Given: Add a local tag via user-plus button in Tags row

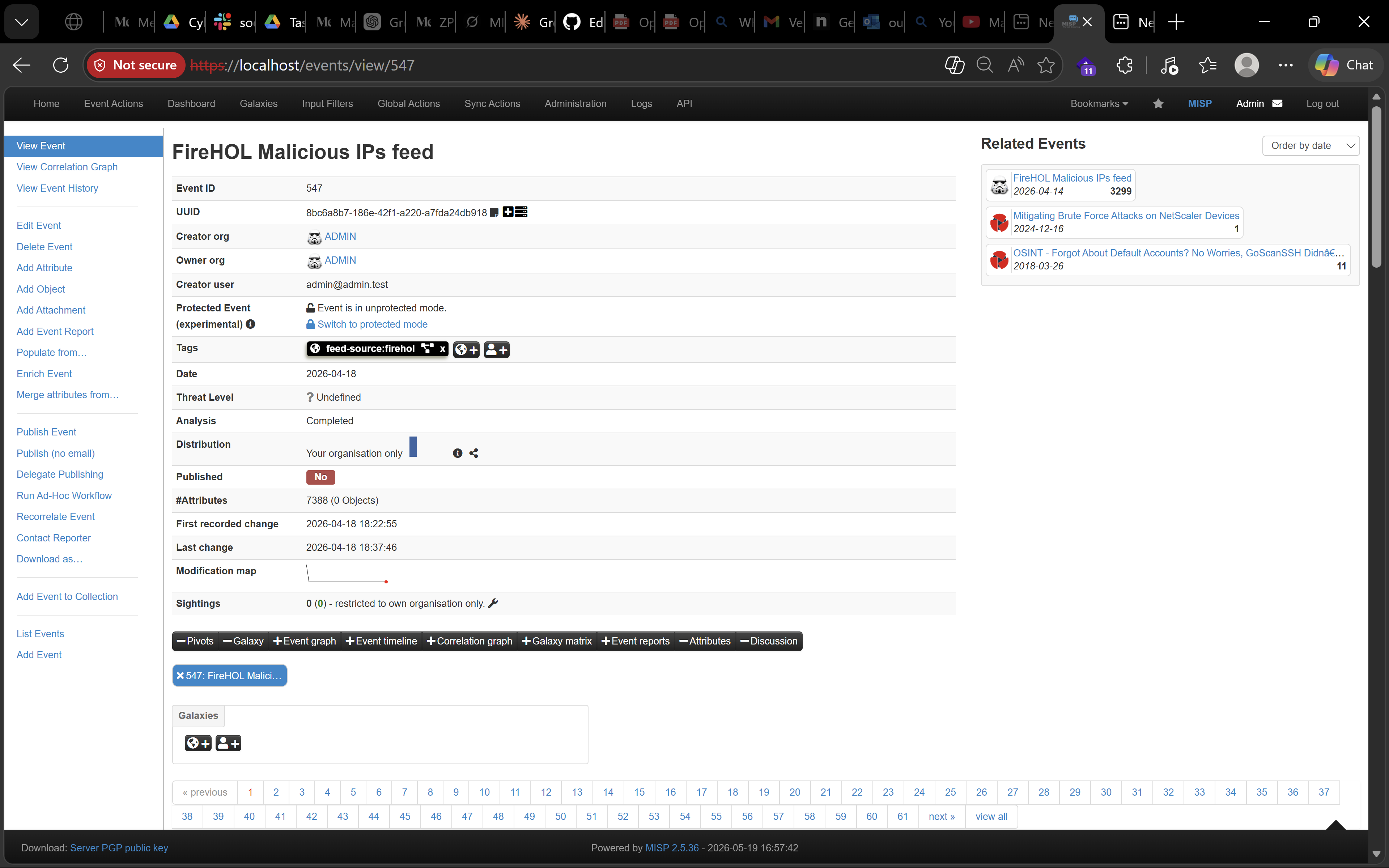Looking at the screenshot, I should pyautogui.click(x=497, y=350).
